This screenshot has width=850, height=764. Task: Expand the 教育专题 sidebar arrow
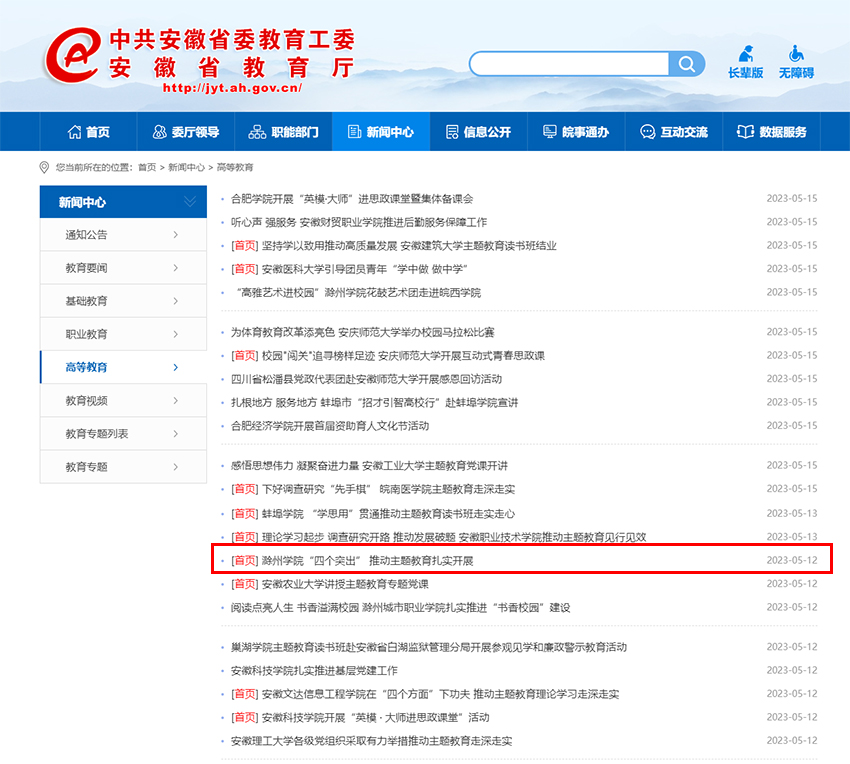(176, 467)
